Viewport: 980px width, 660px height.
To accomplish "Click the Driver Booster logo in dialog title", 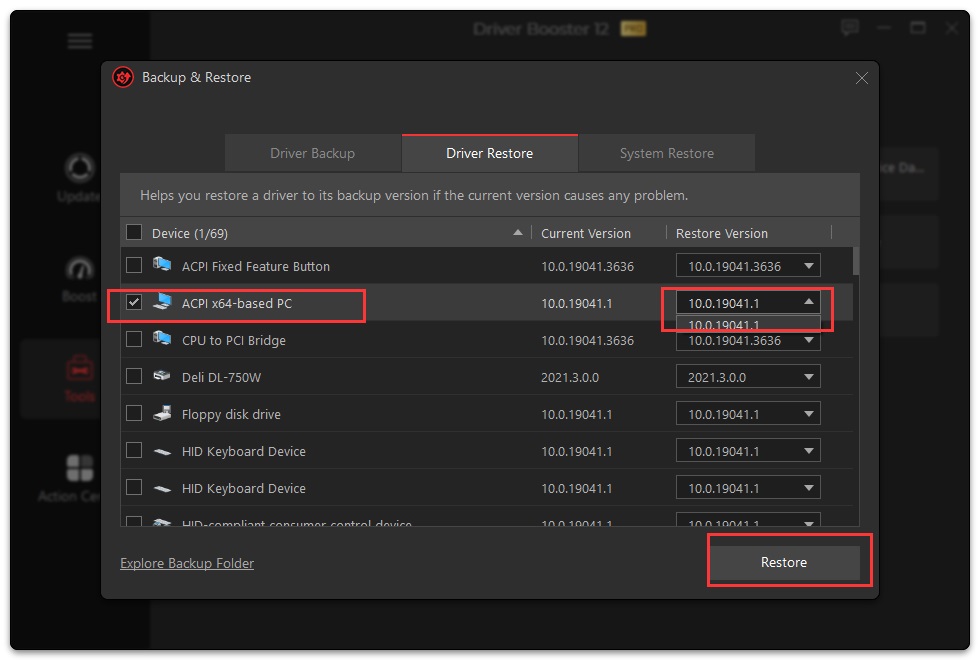I will pyautogui.click(x=123, y=78).
